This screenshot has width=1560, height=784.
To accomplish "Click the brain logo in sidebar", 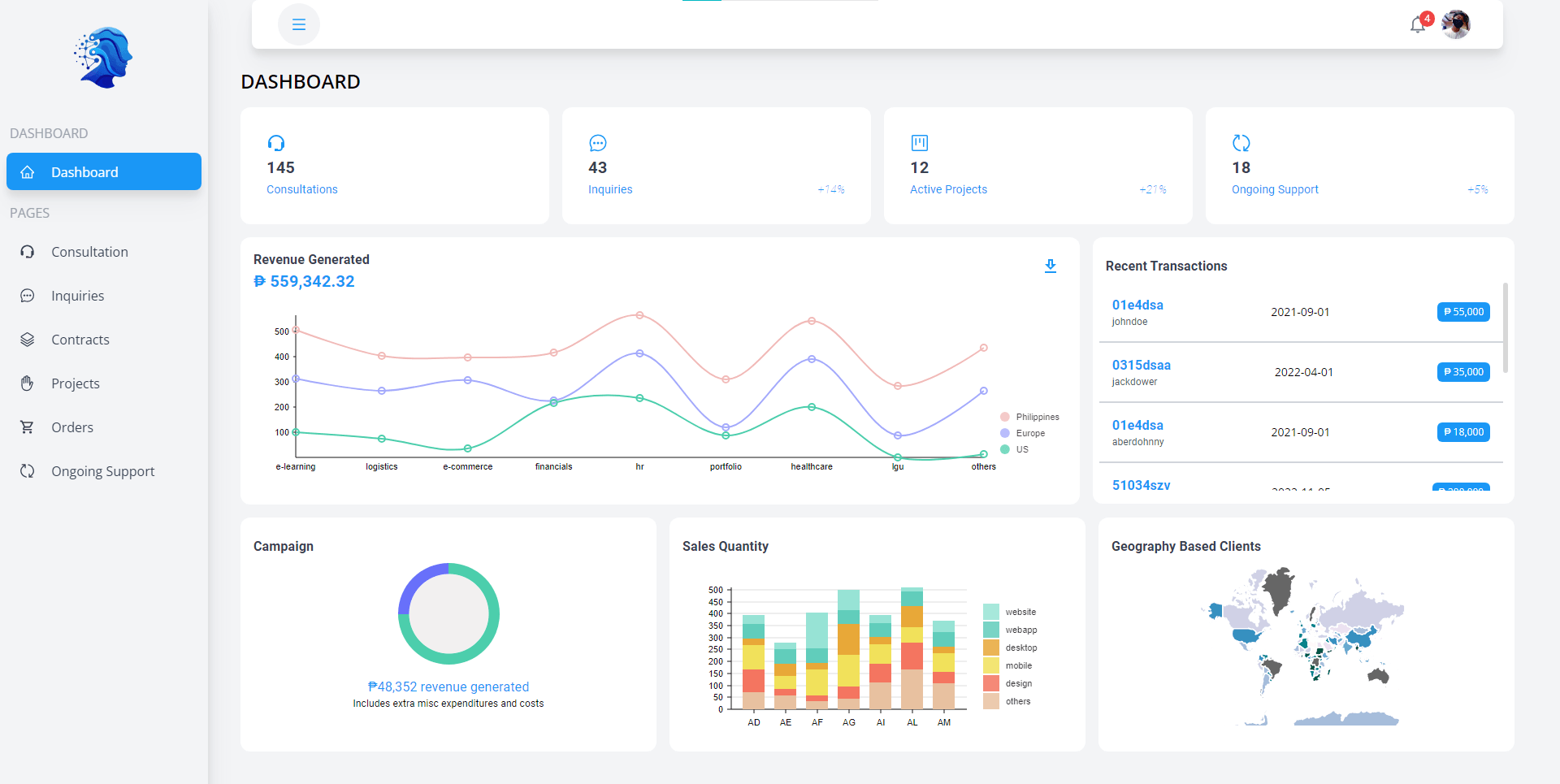I will (103, 58).
